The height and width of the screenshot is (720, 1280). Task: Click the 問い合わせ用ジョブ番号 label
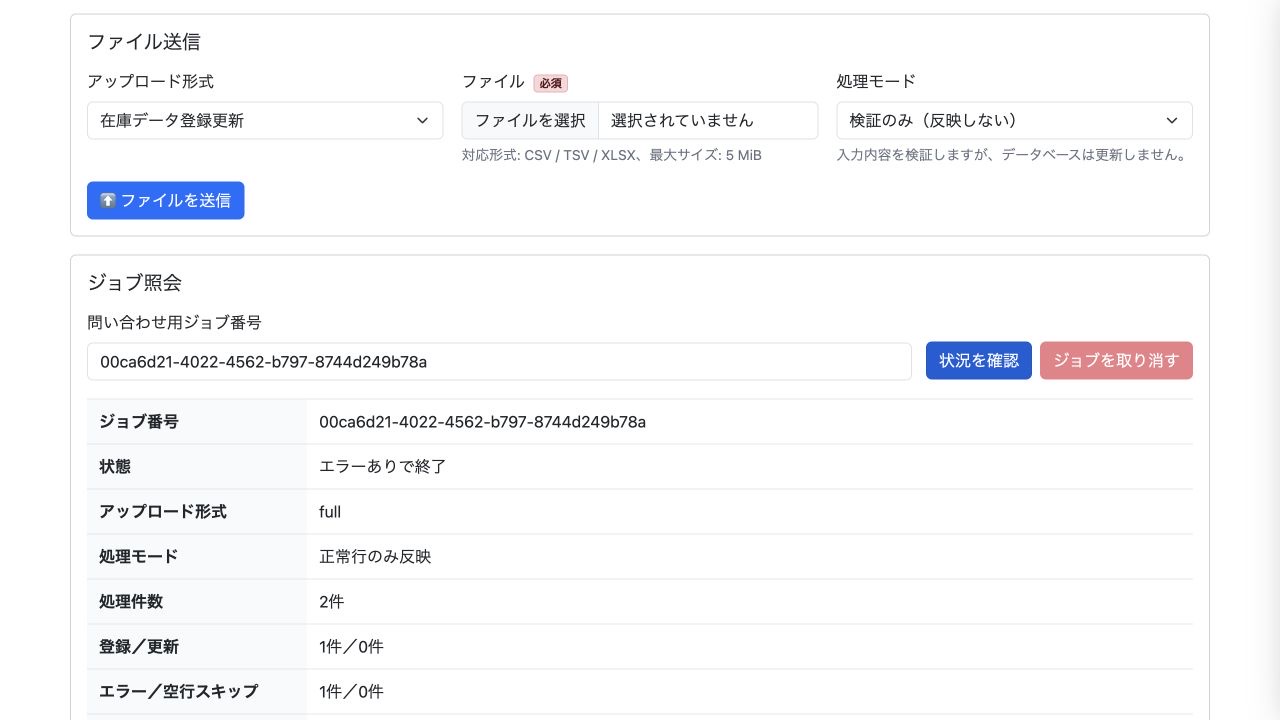click(174, 322)
